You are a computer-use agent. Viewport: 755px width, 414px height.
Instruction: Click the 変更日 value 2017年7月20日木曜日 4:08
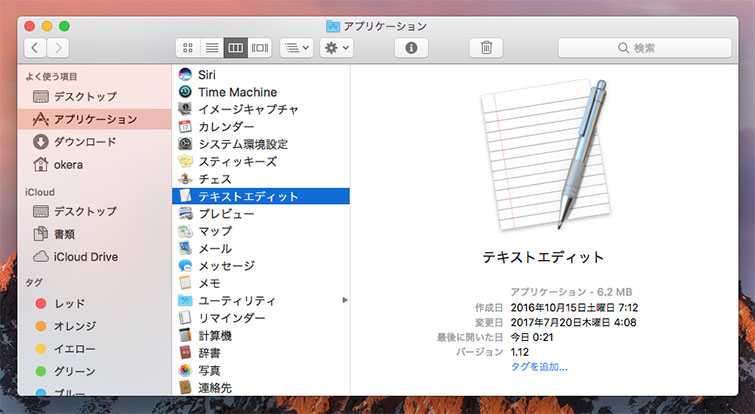573,322
